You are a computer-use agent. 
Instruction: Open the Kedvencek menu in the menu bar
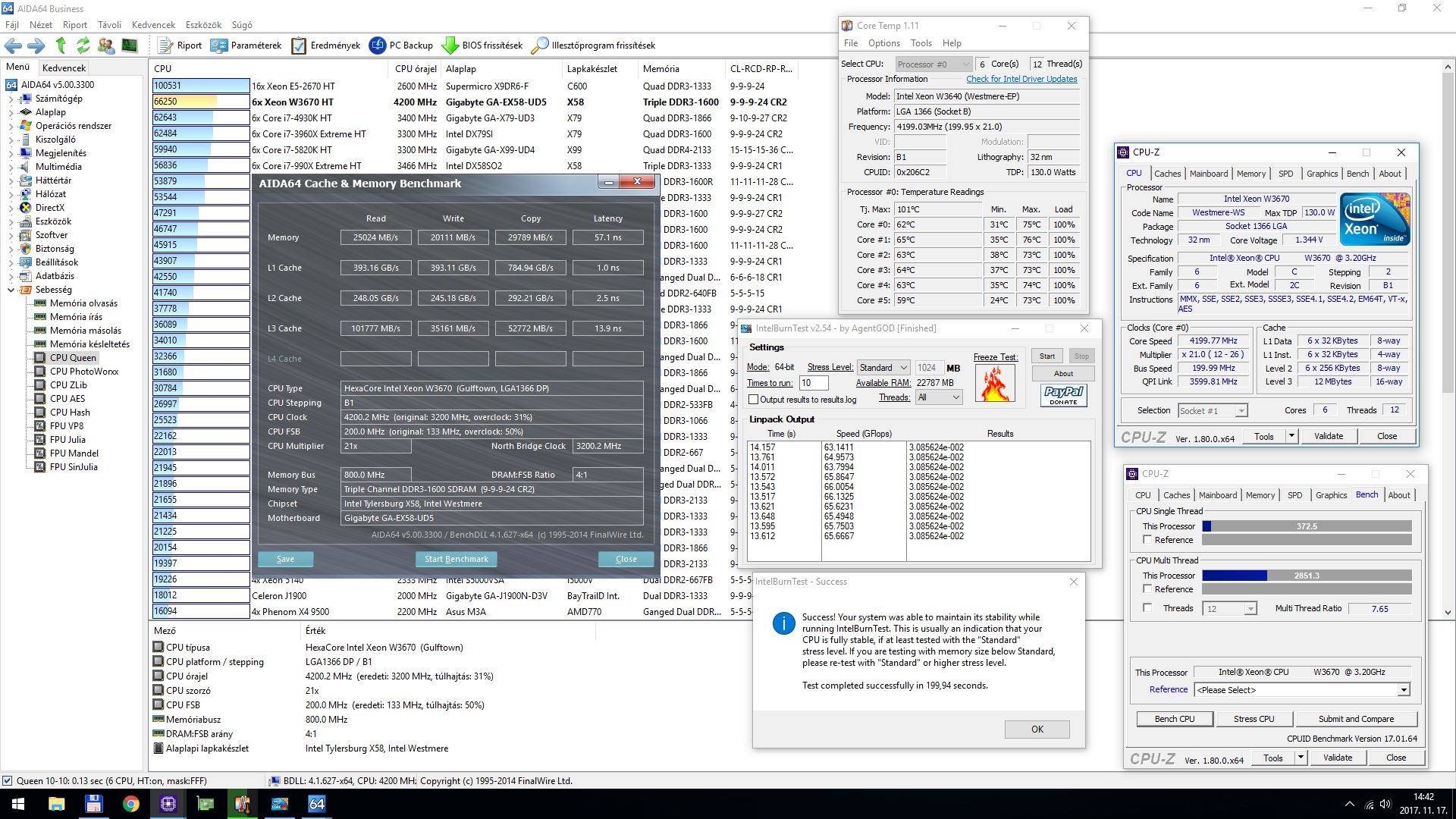[153, 25]
